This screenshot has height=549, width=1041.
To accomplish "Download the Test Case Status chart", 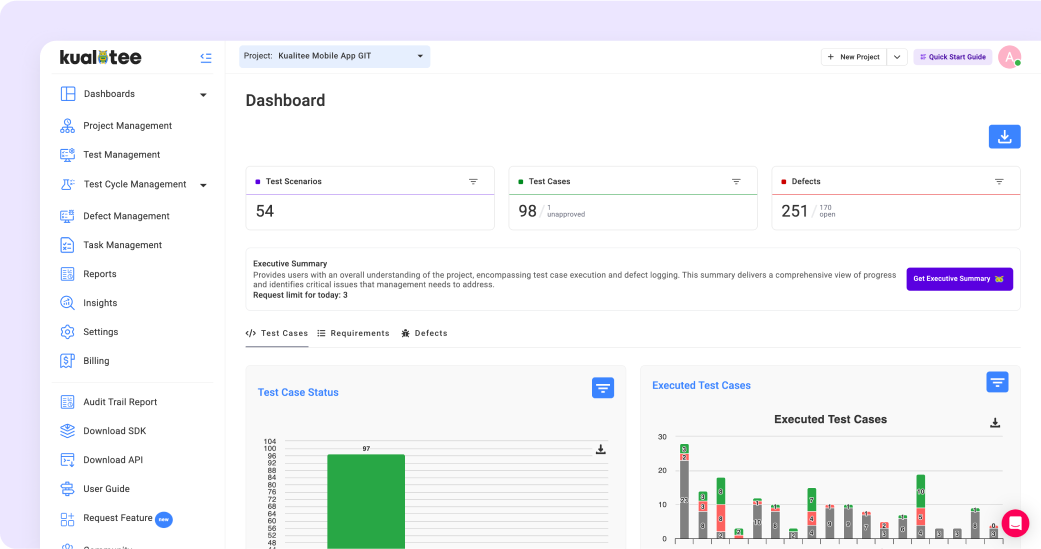I will coord(601,449).
